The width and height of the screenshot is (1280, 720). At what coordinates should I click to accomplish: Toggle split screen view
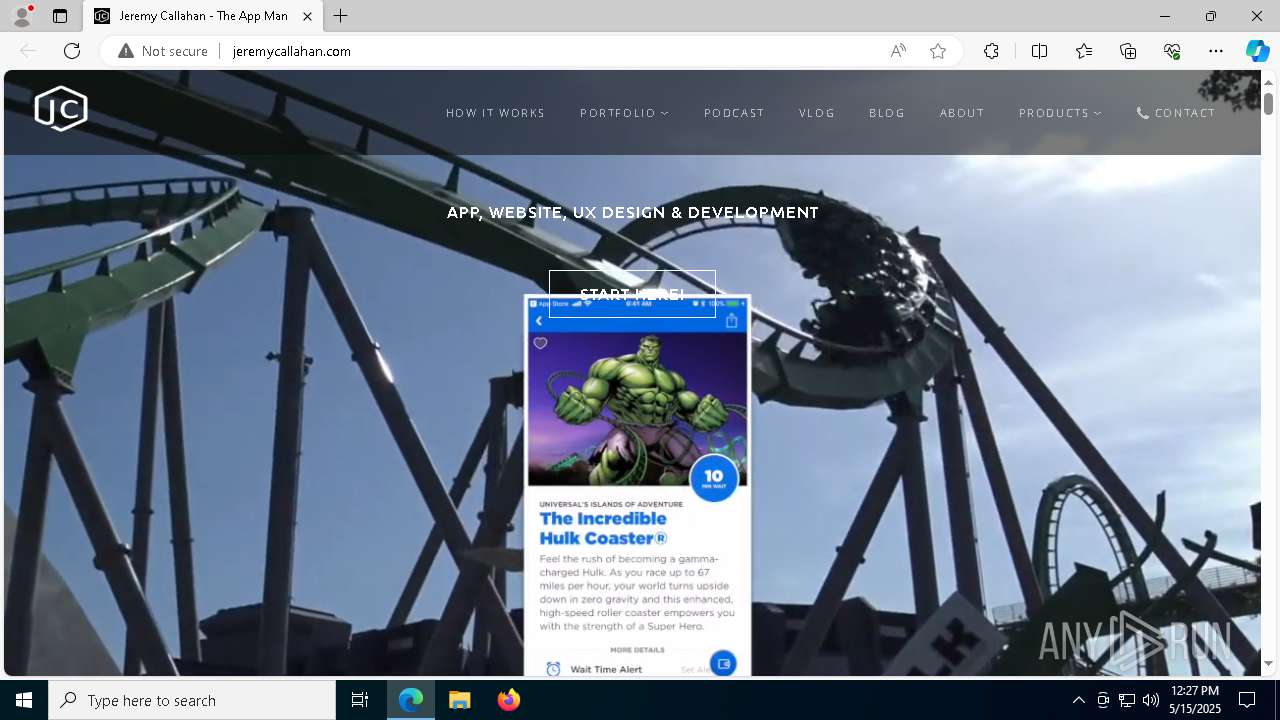point(1039,51)
